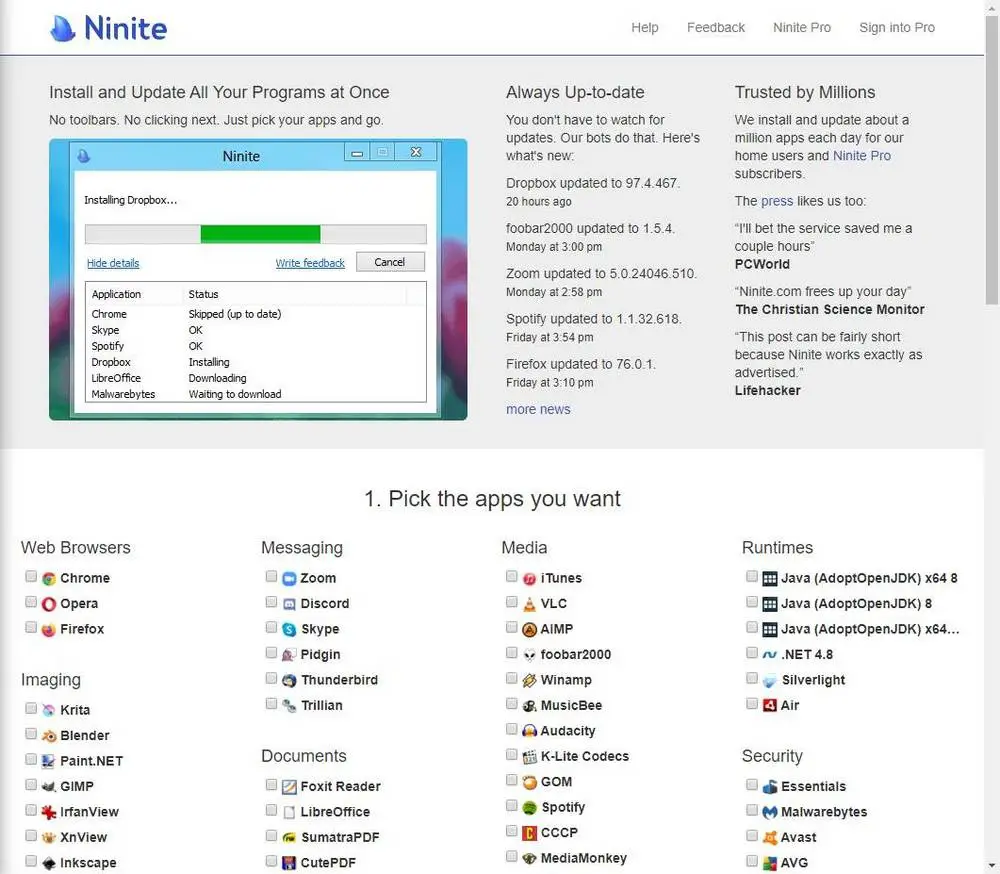Click the IrfanView app icon

[49, 812]
